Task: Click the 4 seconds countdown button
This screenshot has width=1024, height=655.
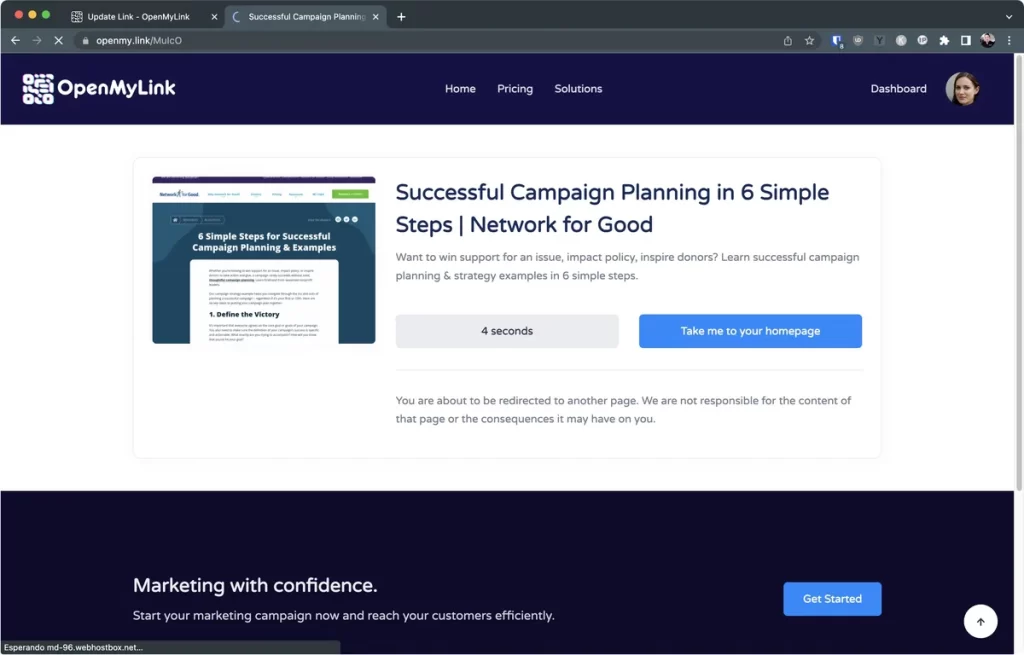Action: [x=507, y=331]
